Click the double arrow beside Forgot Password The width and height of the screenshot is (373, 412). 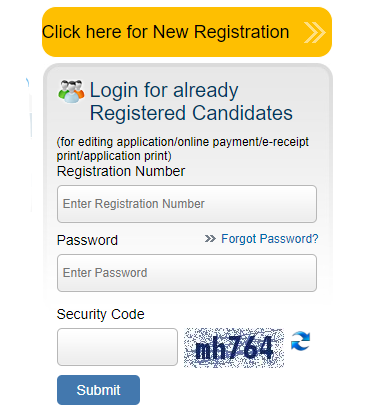[x=210, y=239]
